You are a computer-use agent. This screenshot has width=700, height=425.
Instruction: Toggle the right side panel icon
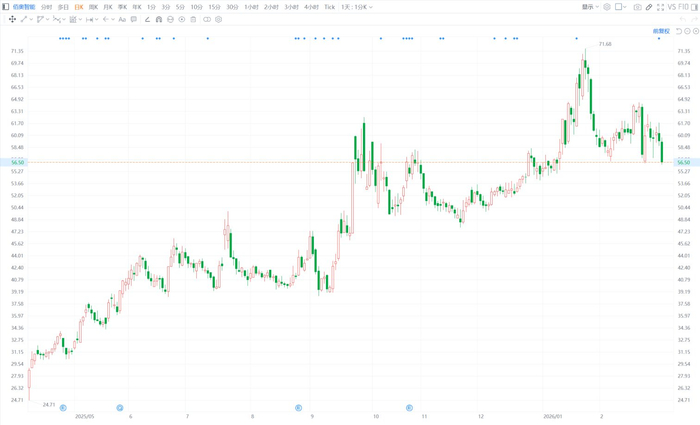click(x=695, y=7)
